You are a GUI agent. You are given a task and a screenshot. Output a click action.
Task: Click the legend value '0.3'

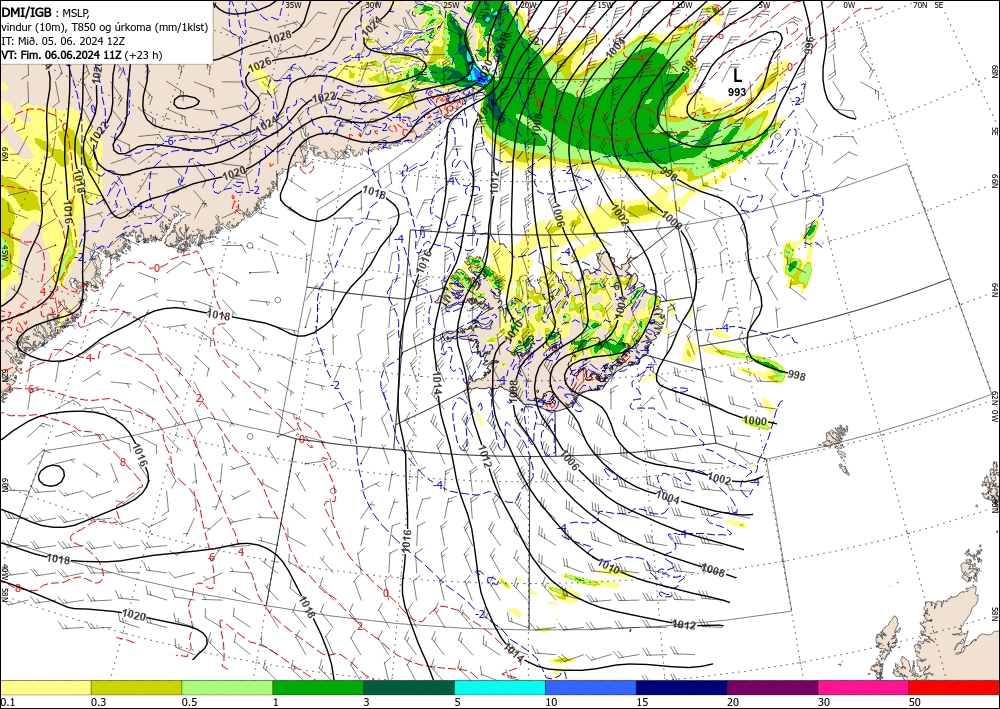98,702
